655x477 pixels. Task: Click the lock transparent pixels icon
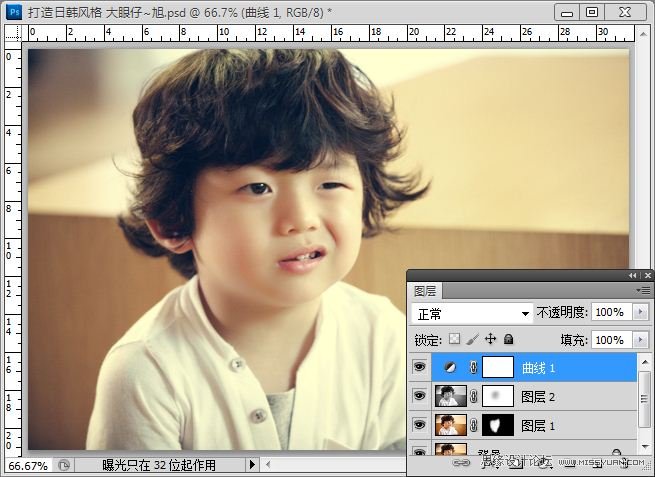tap(454, 339)
